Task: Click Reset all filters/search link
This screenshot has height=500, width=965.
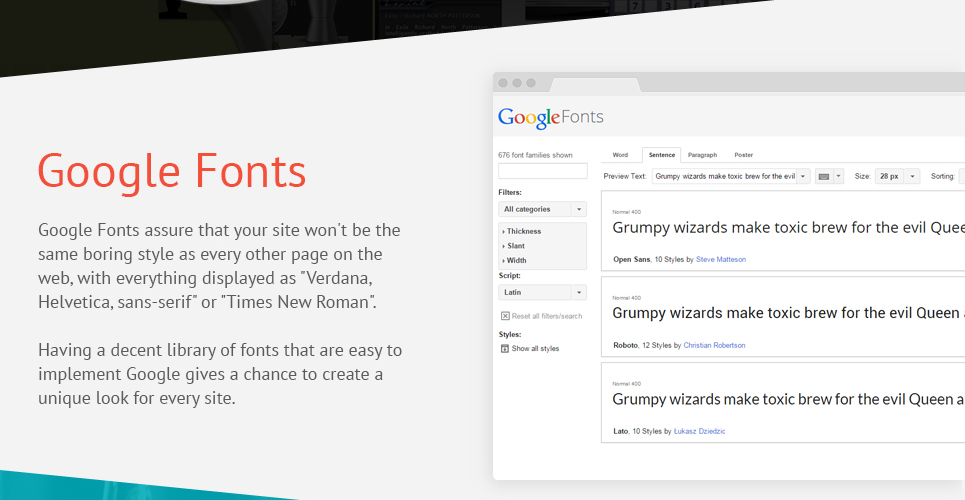Action: (547, 317)
